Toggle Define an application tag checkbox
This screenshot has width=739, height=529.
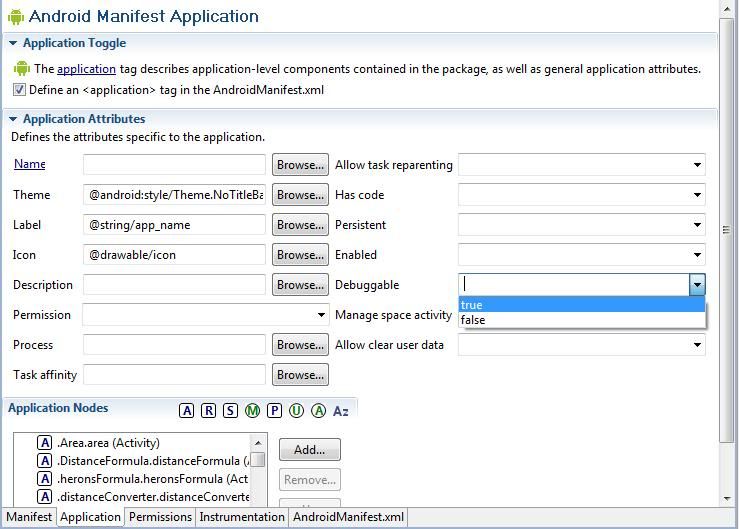point(20,90)
